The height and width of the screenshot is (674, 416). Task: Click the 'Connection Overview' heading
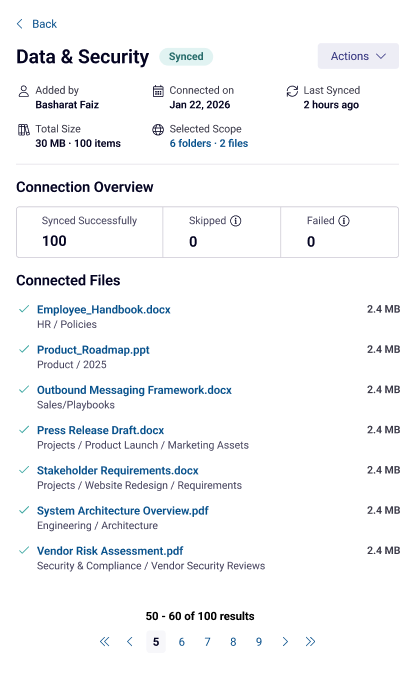point(85,187)
